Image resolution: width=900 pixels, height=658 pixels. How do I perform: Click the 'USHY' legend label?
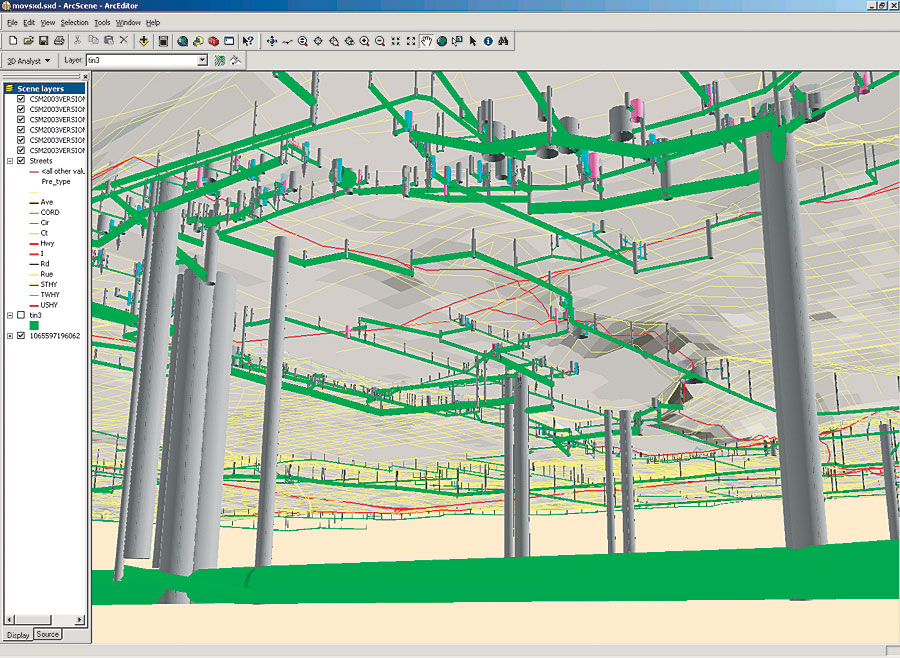pos(49,305)
